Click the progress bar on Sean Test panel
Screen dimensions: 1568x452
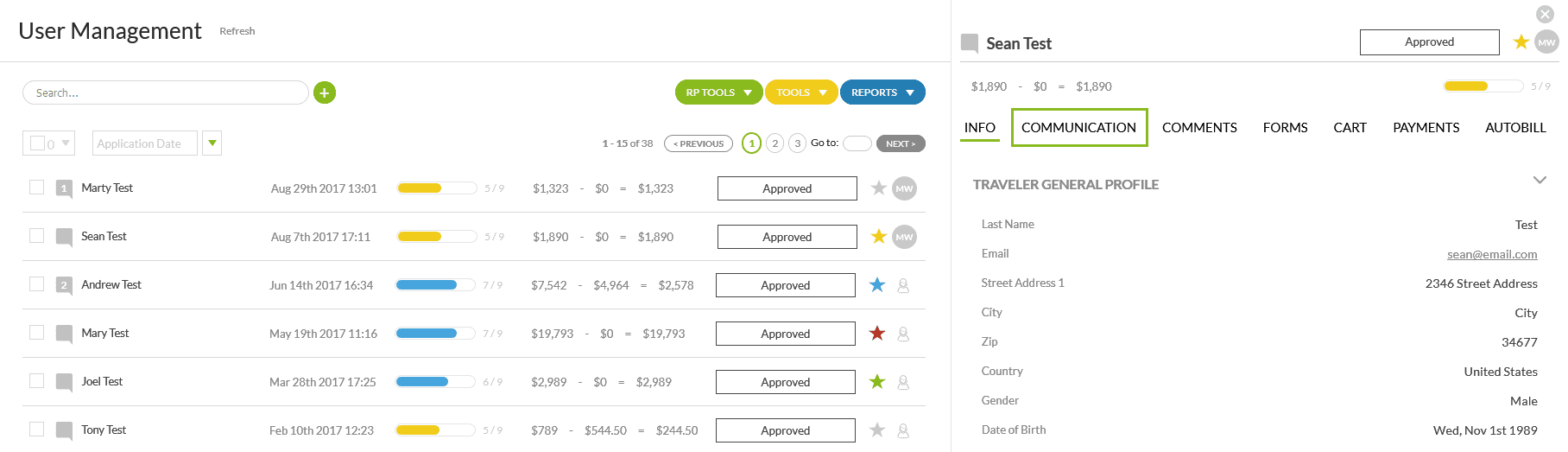[1483, 86]
